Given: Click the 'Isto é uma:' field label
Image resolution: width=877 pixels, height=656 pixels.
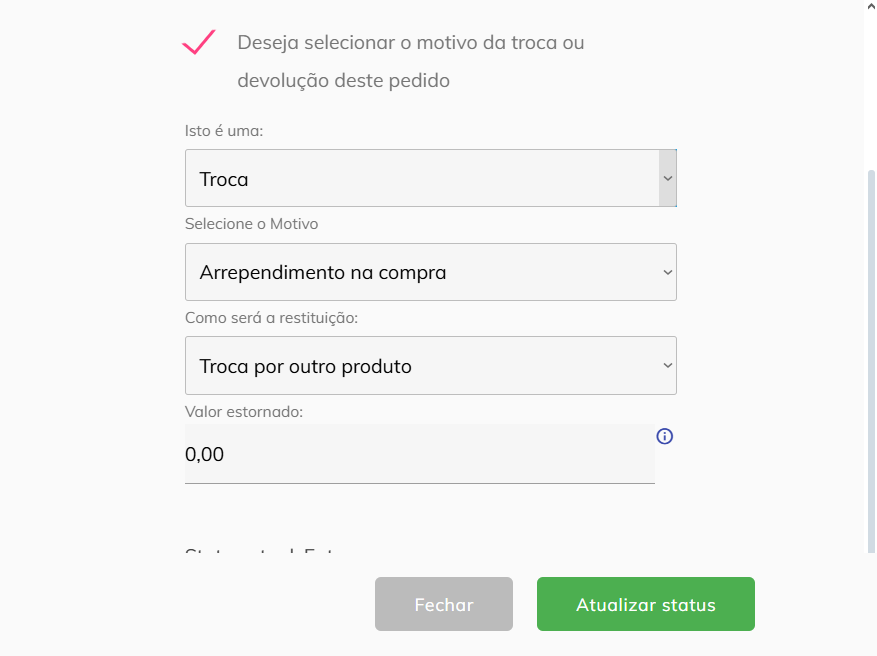Looking at the screenshot, I should (224, 131).
